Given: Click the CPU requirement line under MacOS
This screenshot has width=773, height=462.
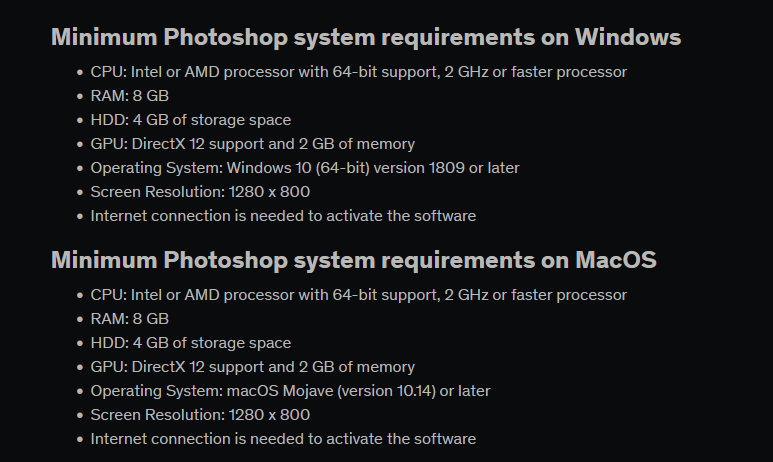Looking at the screenshot, I should point(358,295).
